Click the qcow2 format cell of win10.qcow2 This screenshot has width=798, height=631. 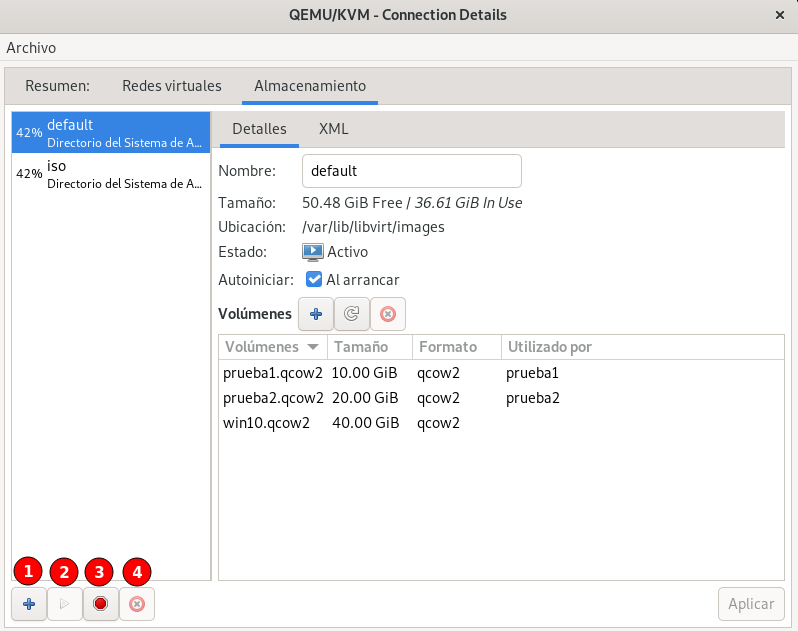point(438,423)
